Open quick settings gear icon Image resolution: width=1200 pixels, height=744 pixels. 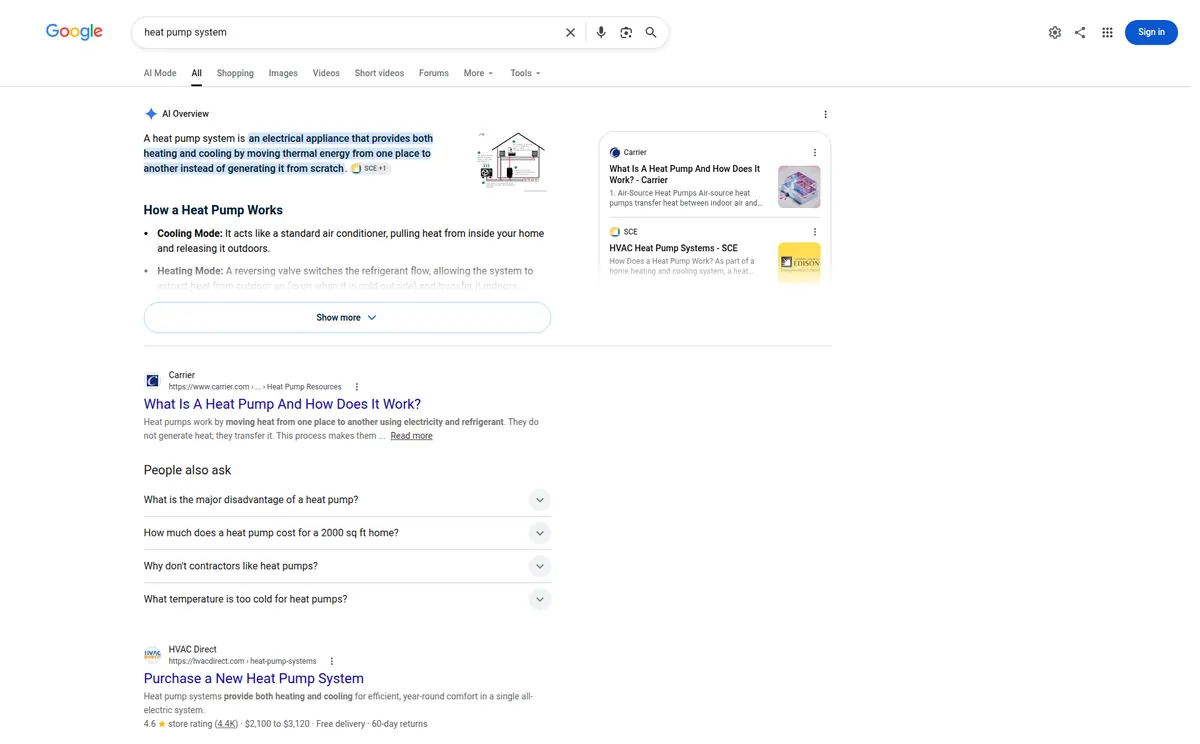coord(1055,32)
